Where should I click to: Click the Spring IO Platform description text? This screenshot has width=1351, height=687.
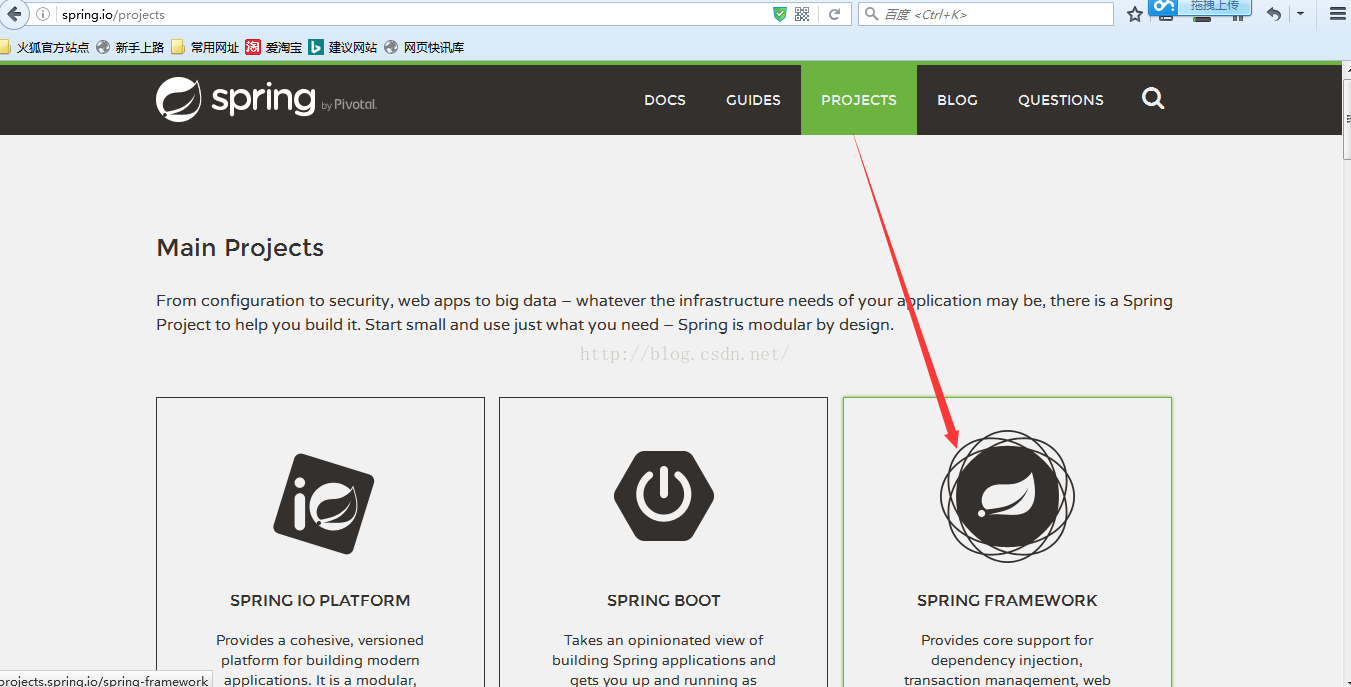click(x=320, y=660)
